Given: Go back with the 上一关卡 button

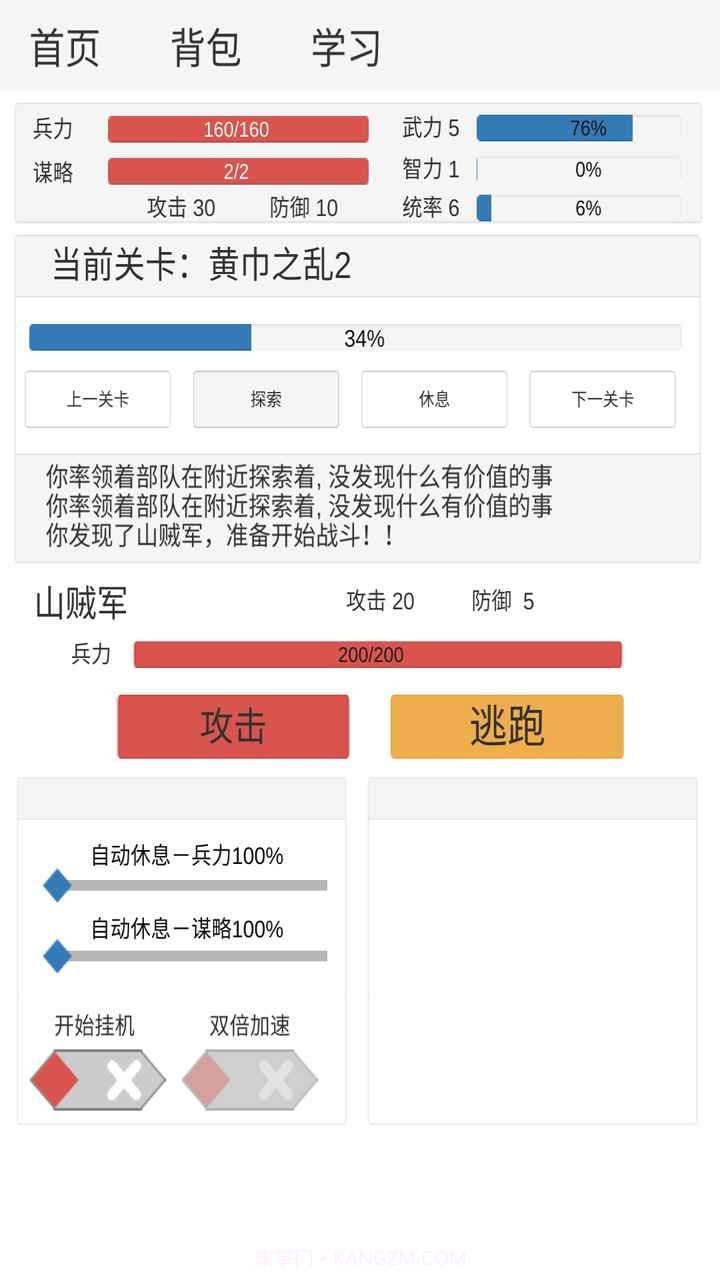Looking at the screenshot, I should click(97, 398).
